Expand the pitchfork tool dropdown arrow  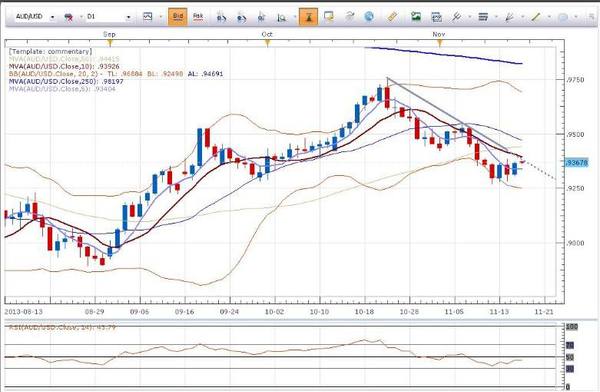[x=470, y=17]
